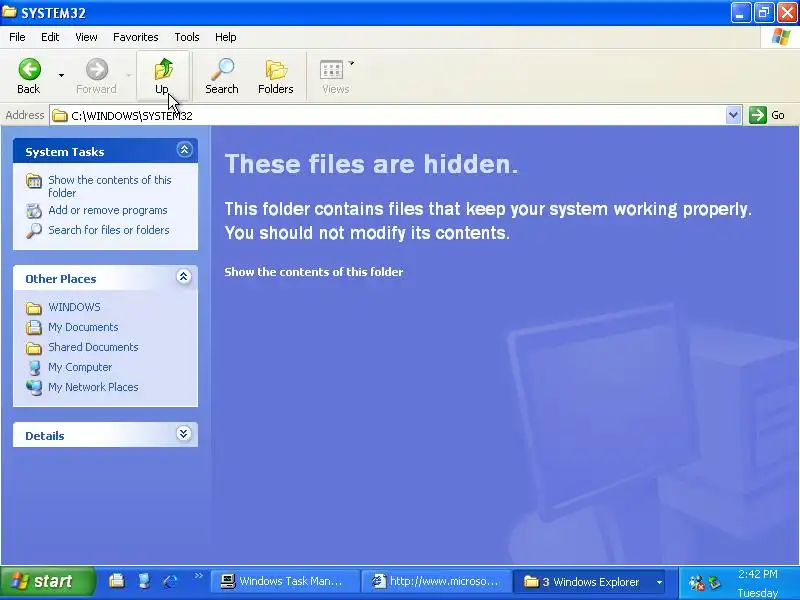Click the Show Desktop Quick Launch icon
The height and width of the screenshot is (600, 800).
tap(144, 581)
